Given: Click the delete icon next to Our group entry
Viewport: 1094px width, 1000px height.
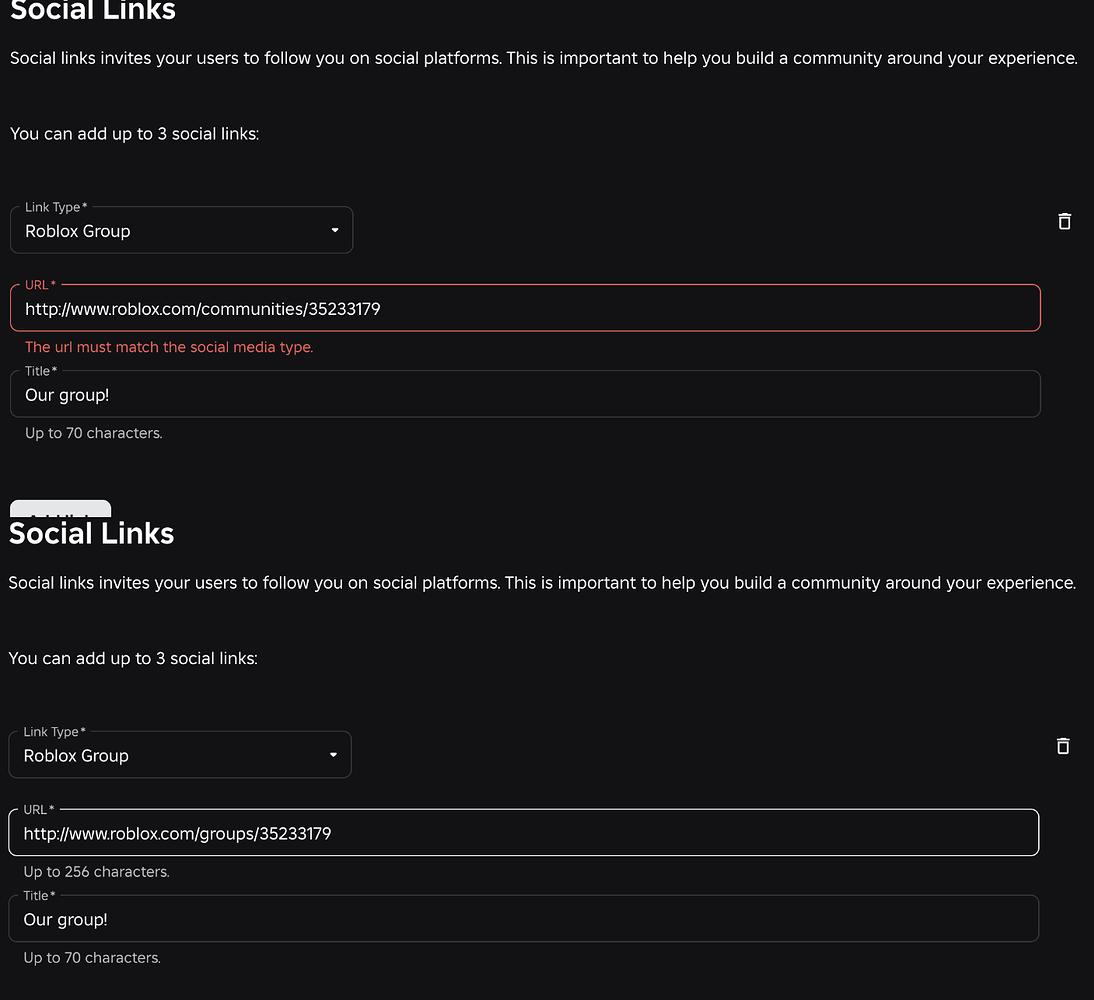Looking at the screenshot, I should tap(1064, 221).
